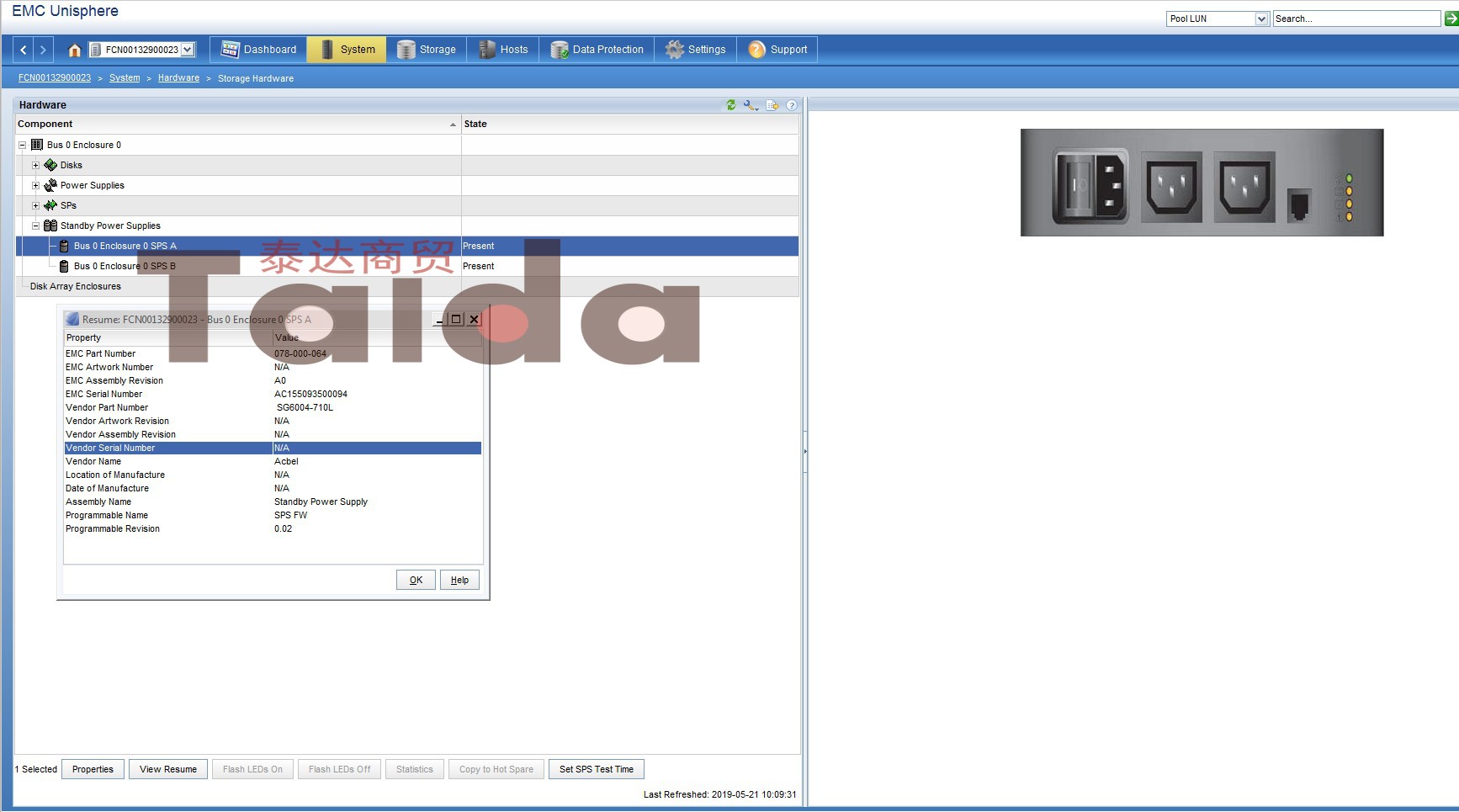The image size is (1459, 812).
Task: Click the Flash LEDs On button
Action: pos(252,769)
